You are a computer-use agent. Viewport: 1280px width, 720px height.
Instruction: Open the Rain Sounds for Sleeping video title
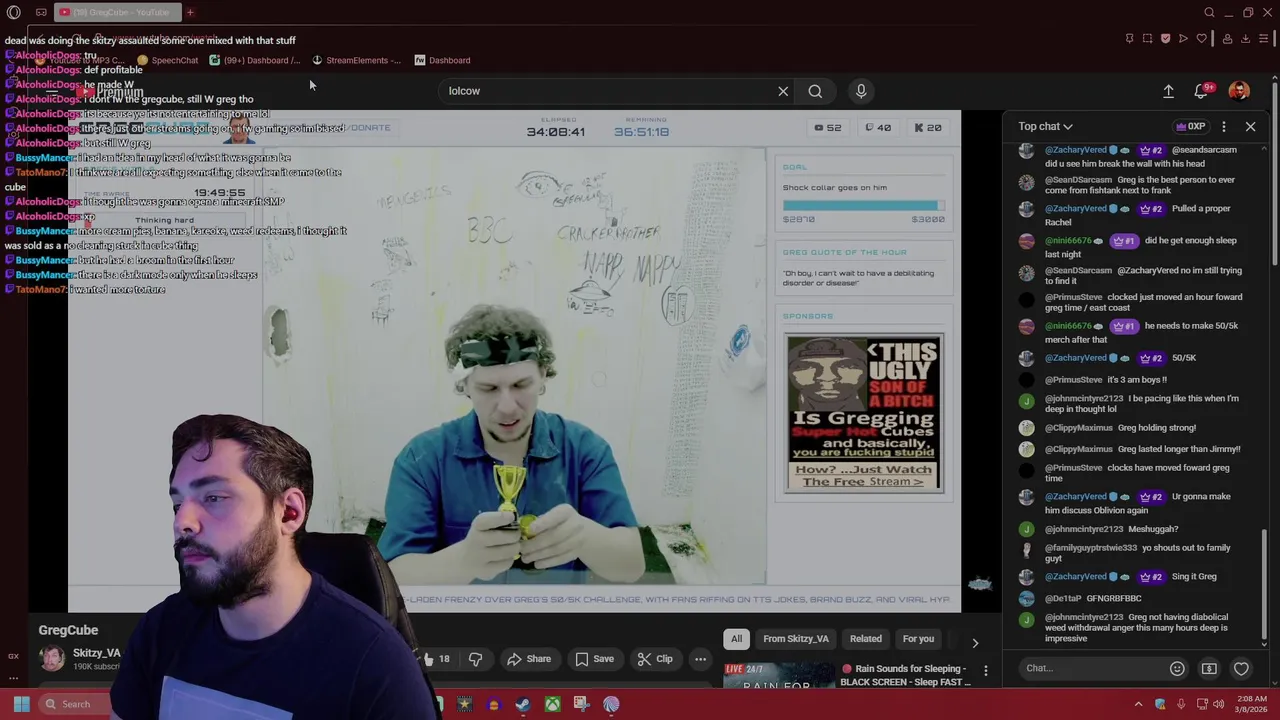(905, 675)
